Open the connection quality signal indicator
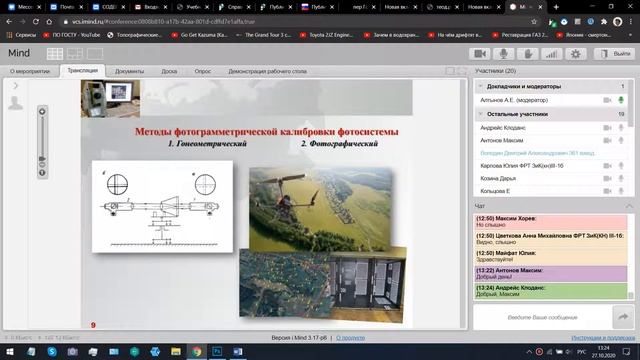 (551, 54)
